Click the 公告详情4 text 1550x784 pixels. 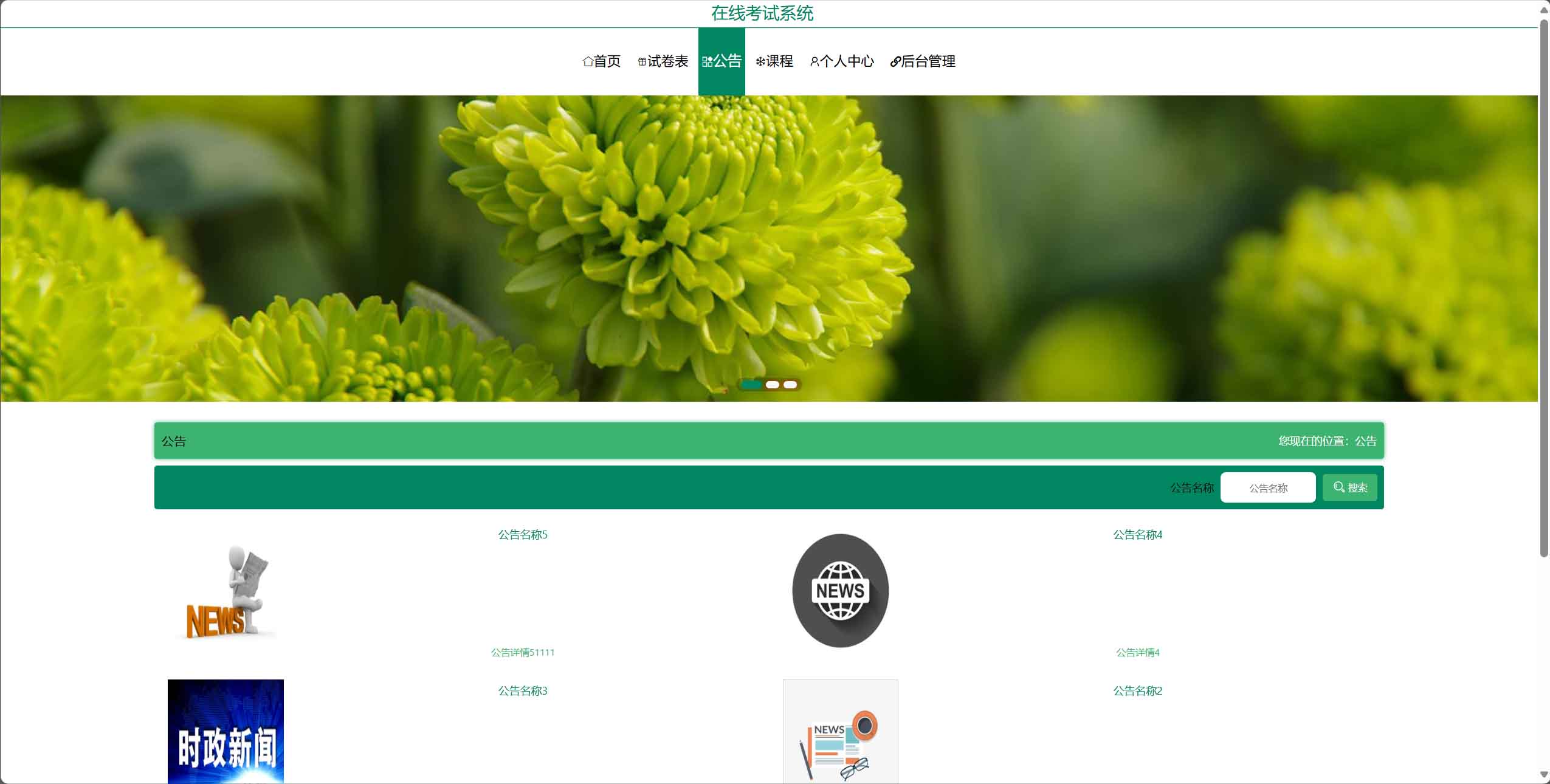[x=1137, y=653]
